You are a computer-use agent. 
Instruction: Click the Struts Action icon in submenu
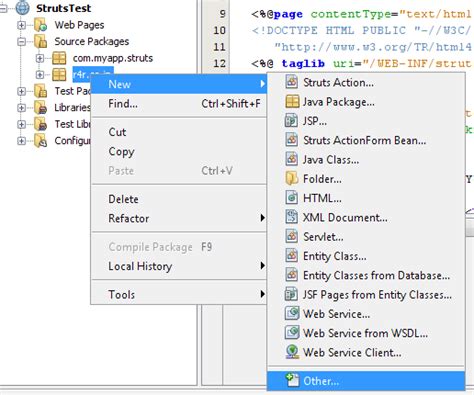(292, 82)
